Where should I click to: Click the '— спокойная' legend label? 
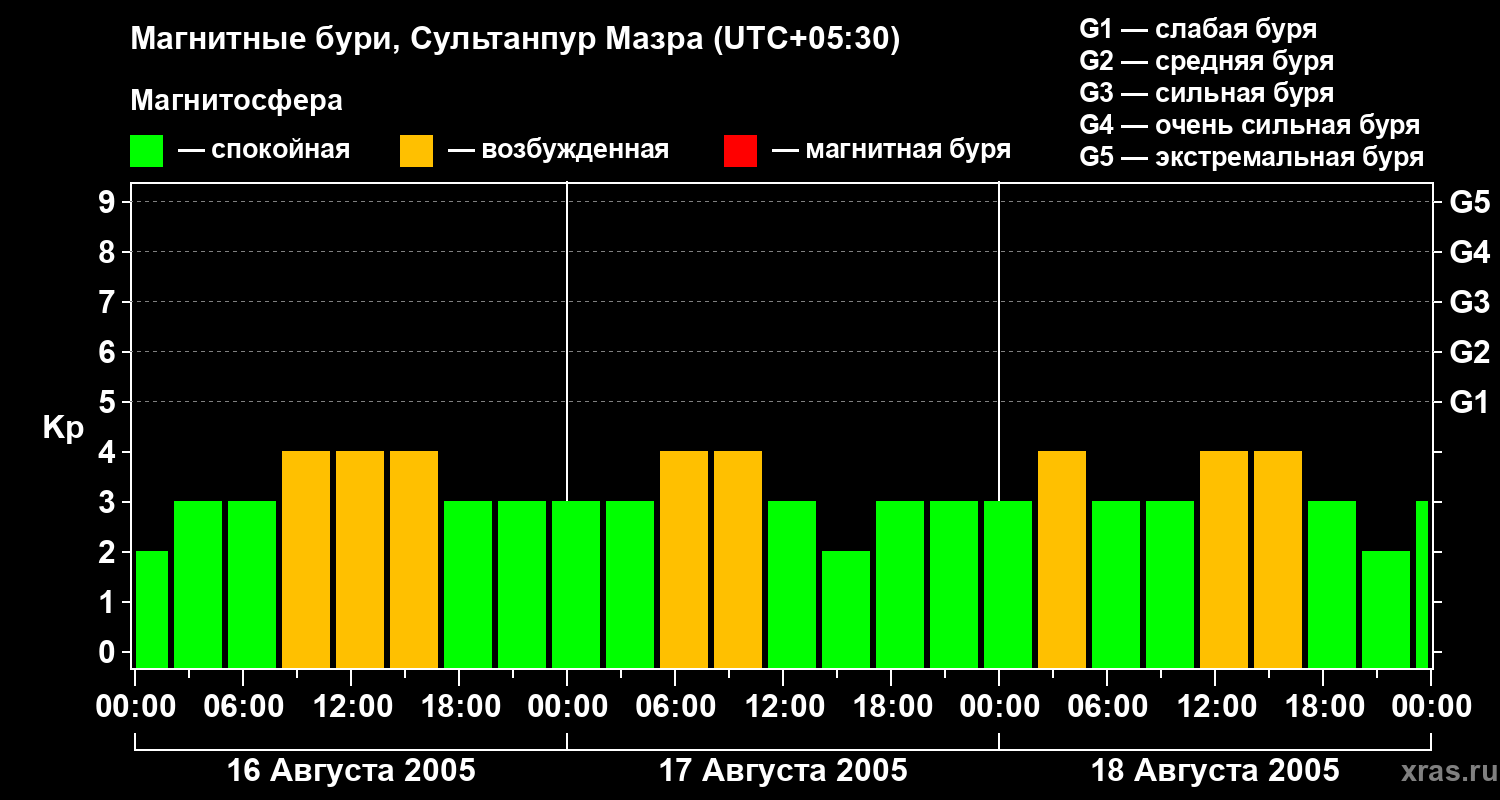pos(264,151)
